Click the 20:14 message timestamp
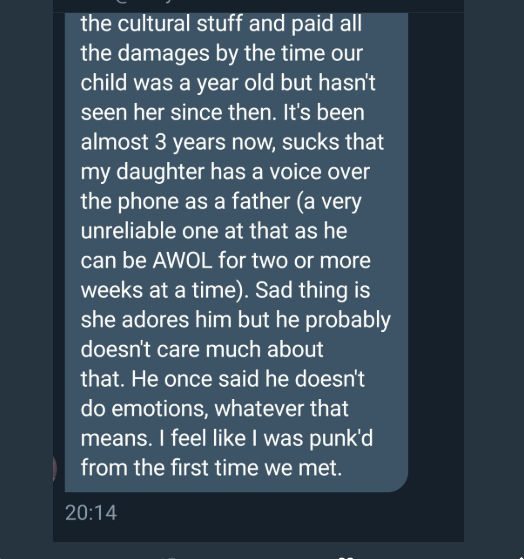 91,513
